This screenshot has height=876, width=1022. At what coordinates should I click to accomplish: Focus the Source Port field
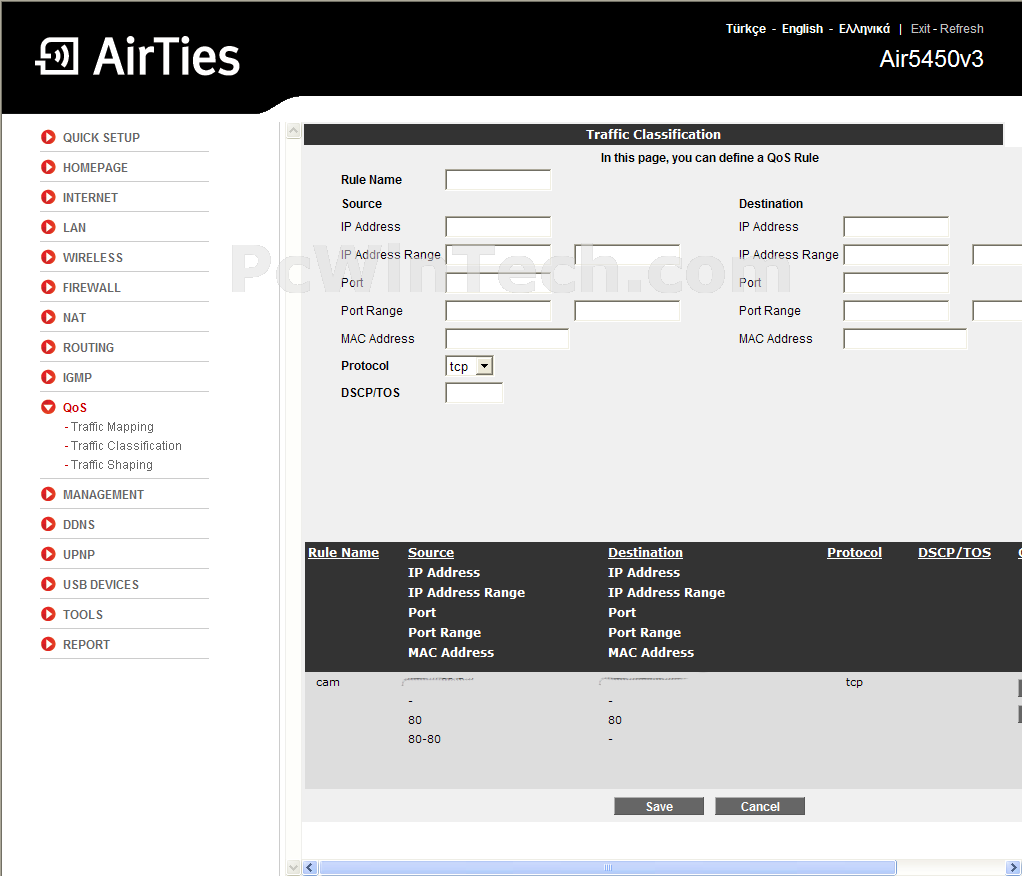click(x=498, y=283)
